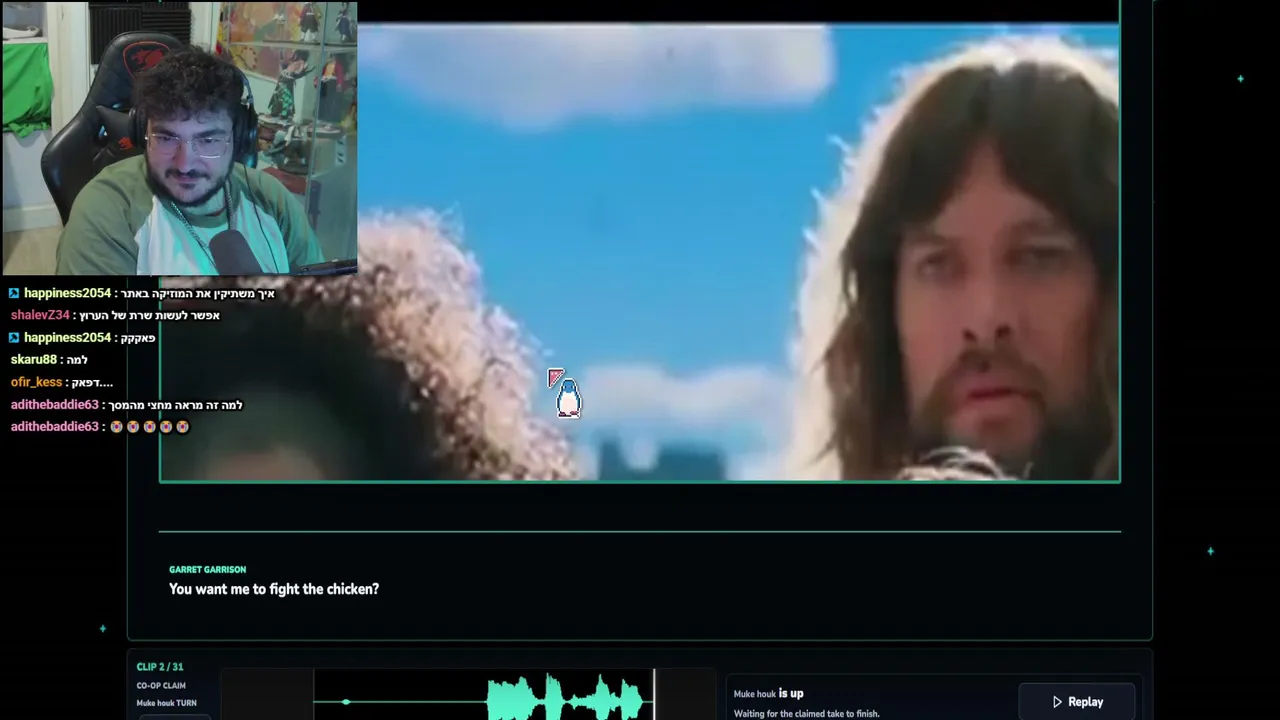
Task: Click the subtitle "You want me to fight the chicken?"
Action: click(x=274, y=589)
